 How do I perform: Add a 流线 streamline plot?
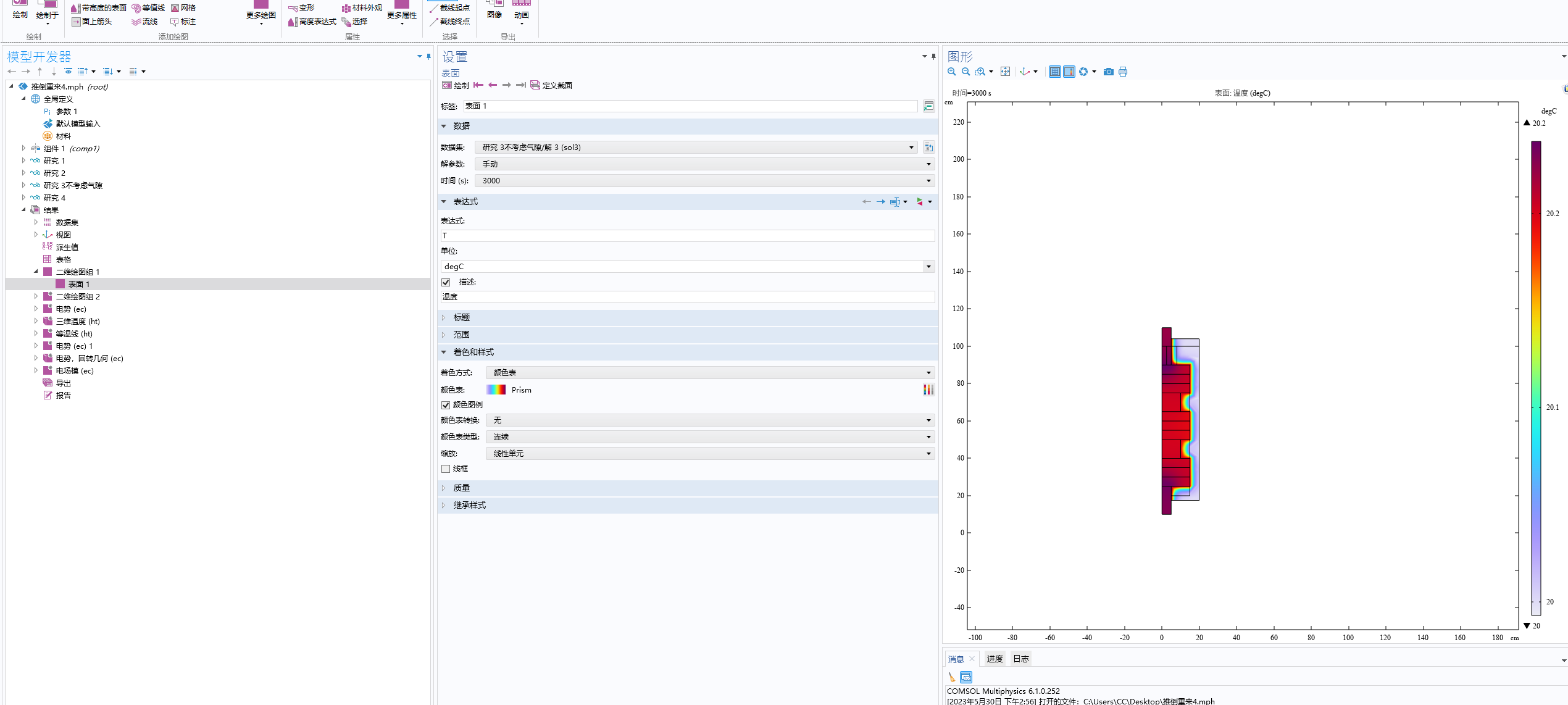coord(144,22)
